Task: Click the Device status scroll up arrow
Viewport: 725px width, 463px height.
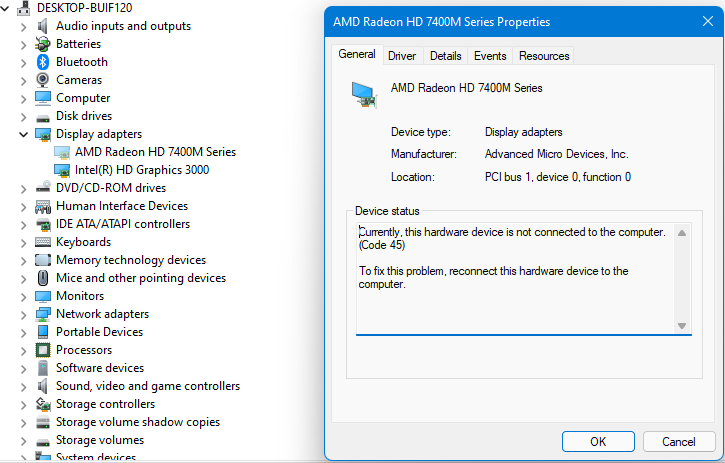Action: pyautogui.click(x=682, y=233)
